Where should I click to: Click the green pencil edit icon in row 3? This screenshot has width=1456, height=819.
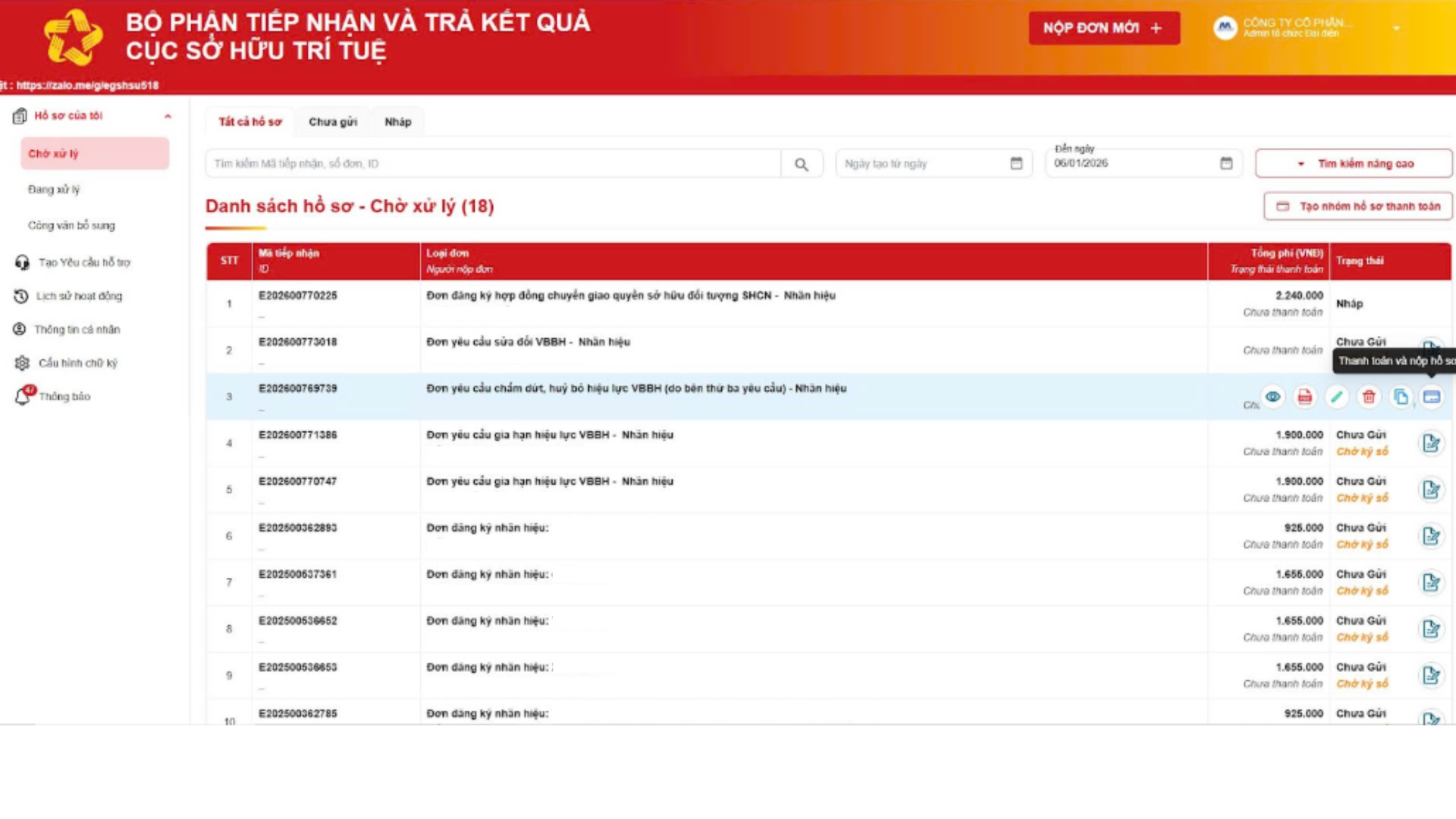pos(1336,397)
